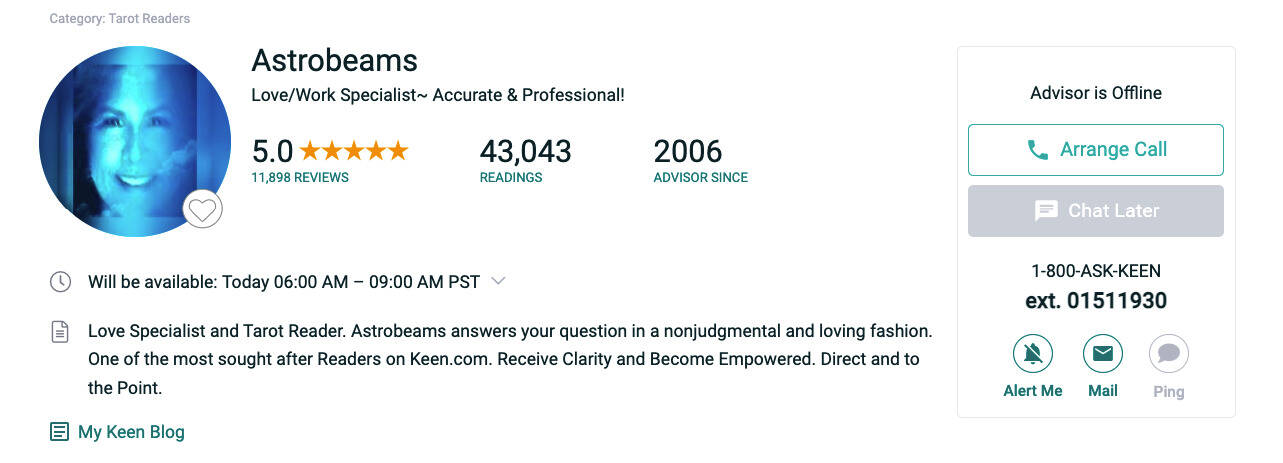Click the Ping speech bubble icon

(x=1168, y=353)
